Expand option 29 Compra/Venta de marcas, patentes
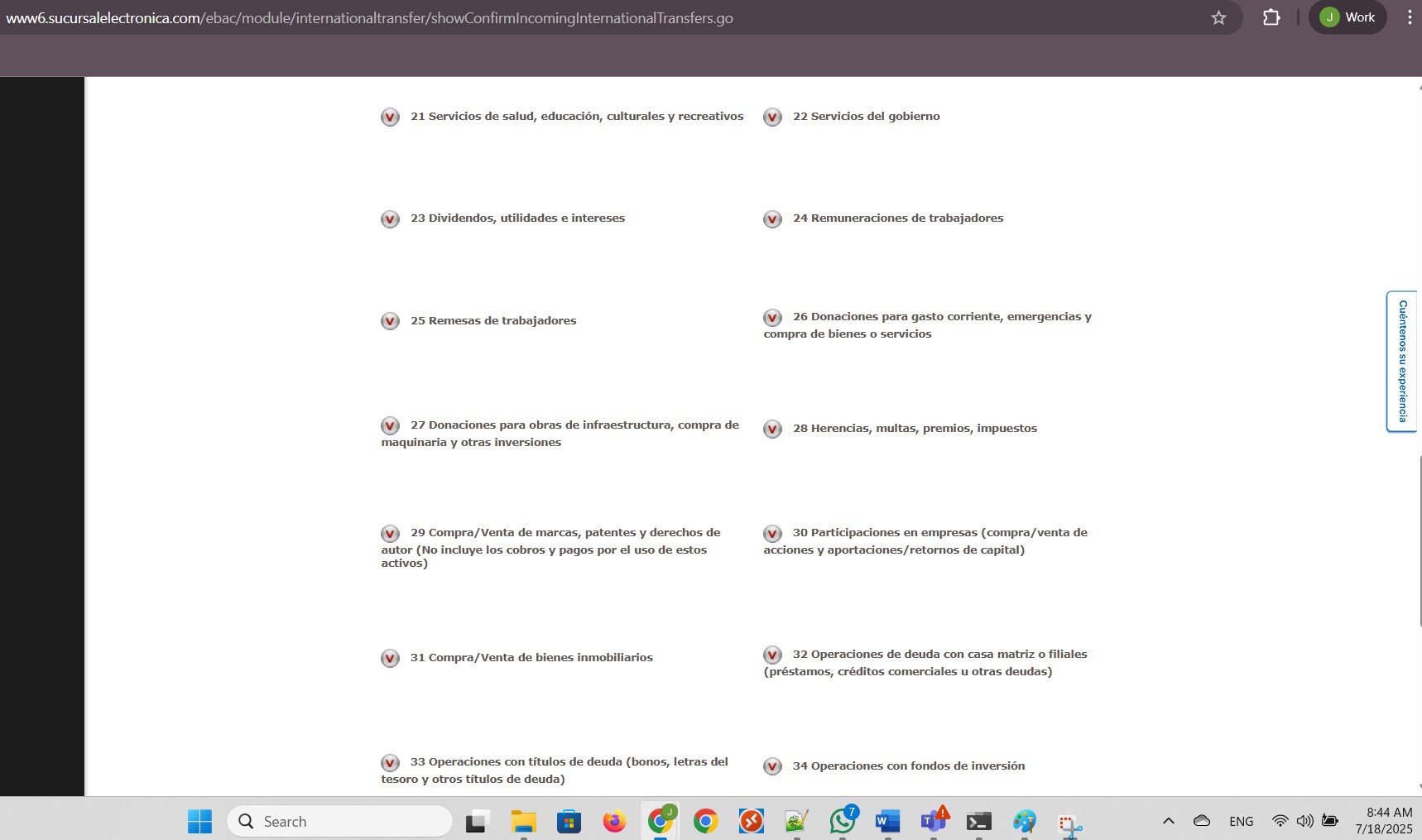1422x840 pixels. [x=390, y=533]
